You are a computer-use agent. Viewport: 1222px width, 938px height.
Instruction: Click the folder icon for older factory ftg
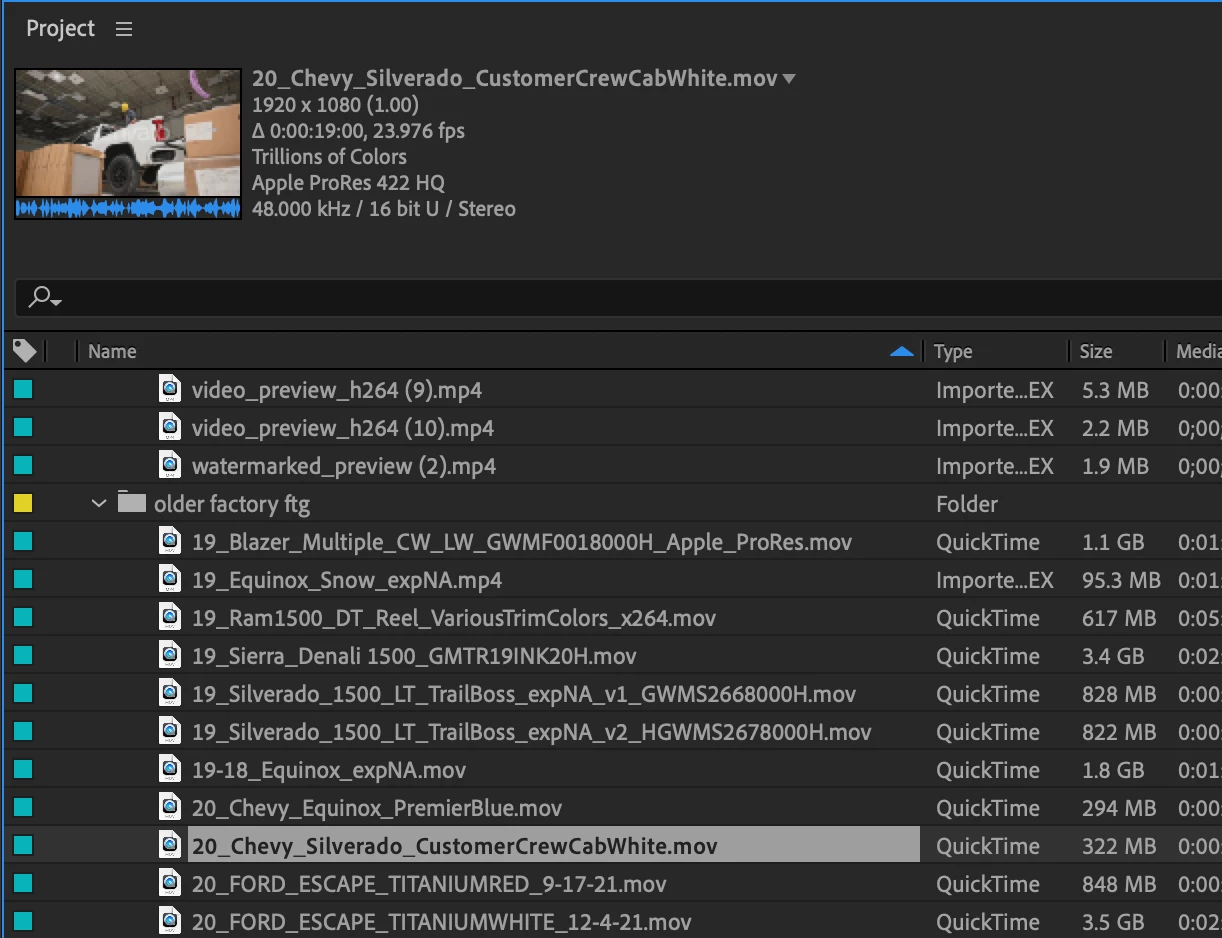(x=132, y=502)
